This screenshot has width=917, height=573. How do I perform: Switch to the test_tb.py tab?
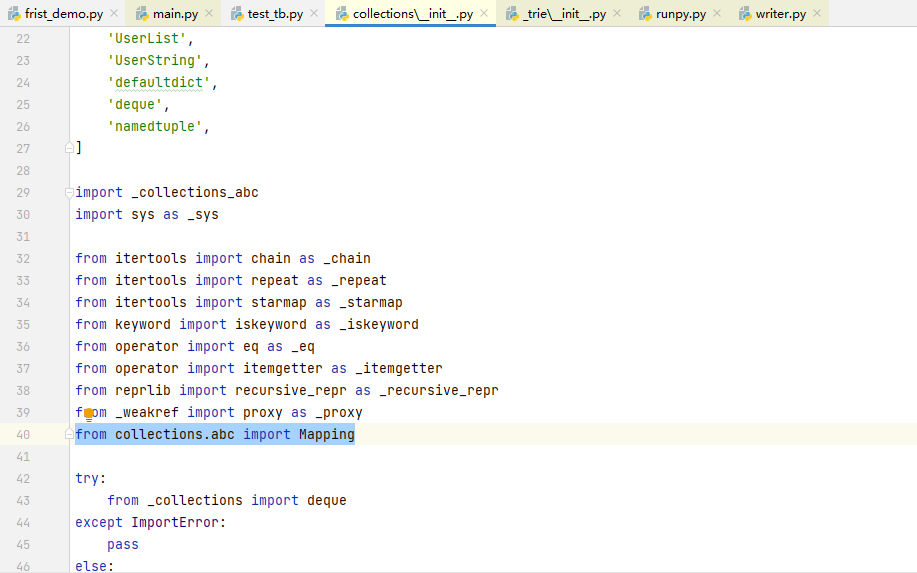click(x=275, y=13)
